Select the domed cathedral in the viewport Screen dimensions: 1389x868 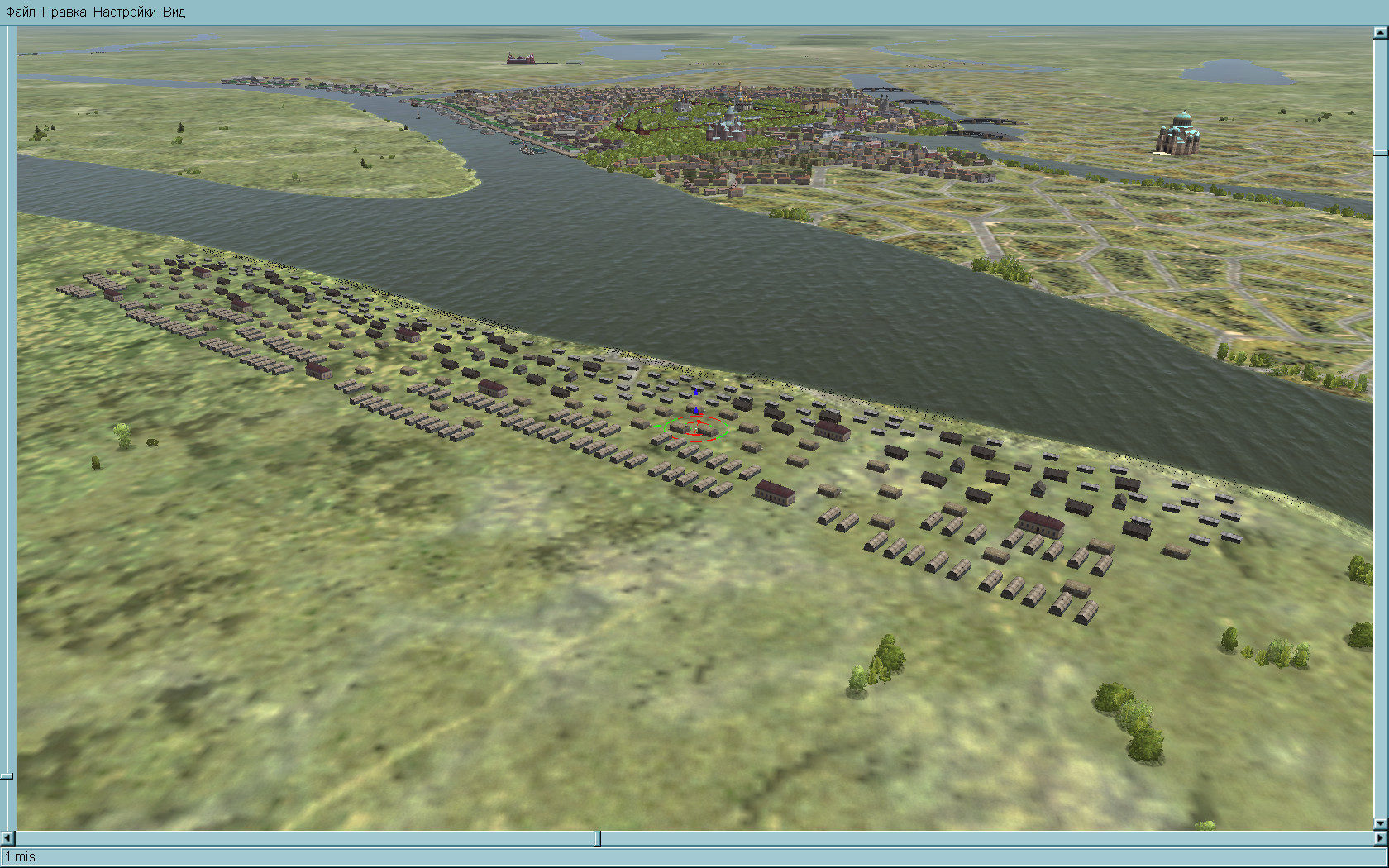(1177, 133)
